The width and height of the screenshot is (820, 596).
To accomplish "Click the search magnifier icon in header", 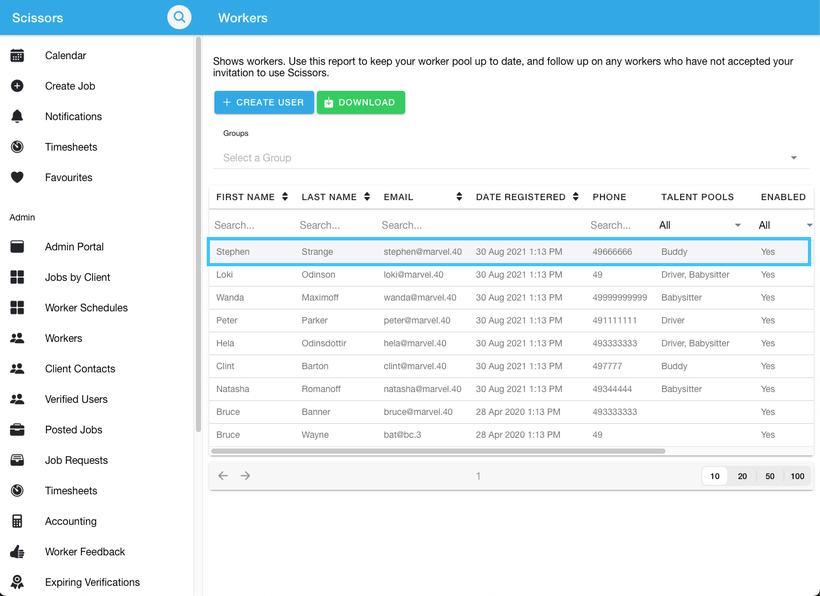I will pyautogui.click(x=179, y=17).
